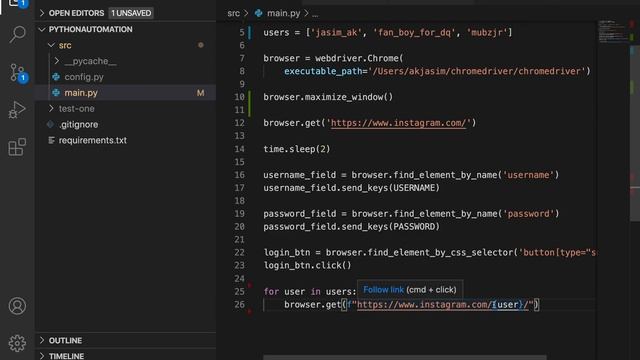This screenshot has width=640, height=360.
Task: Click the .gitignore file icon
Action: coord(51,124)
